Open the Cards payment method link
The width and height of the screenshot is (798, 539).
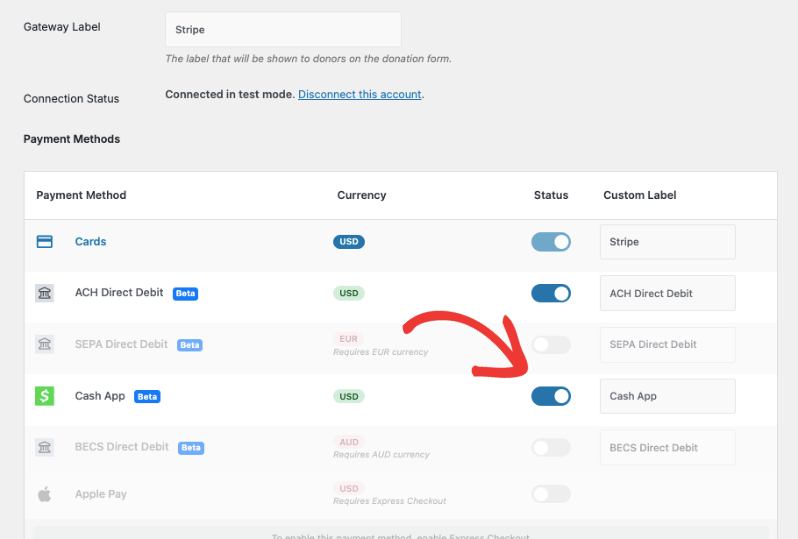pyautogui.click(x=90, y=242)
